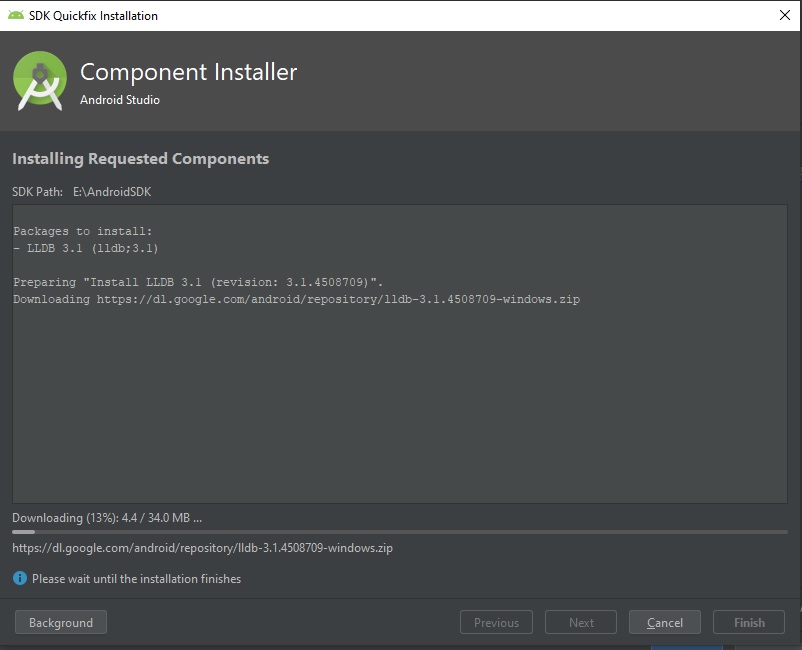
Task: Close the SDK Quickfix Installation window
Action: click(x=785, y=15)
